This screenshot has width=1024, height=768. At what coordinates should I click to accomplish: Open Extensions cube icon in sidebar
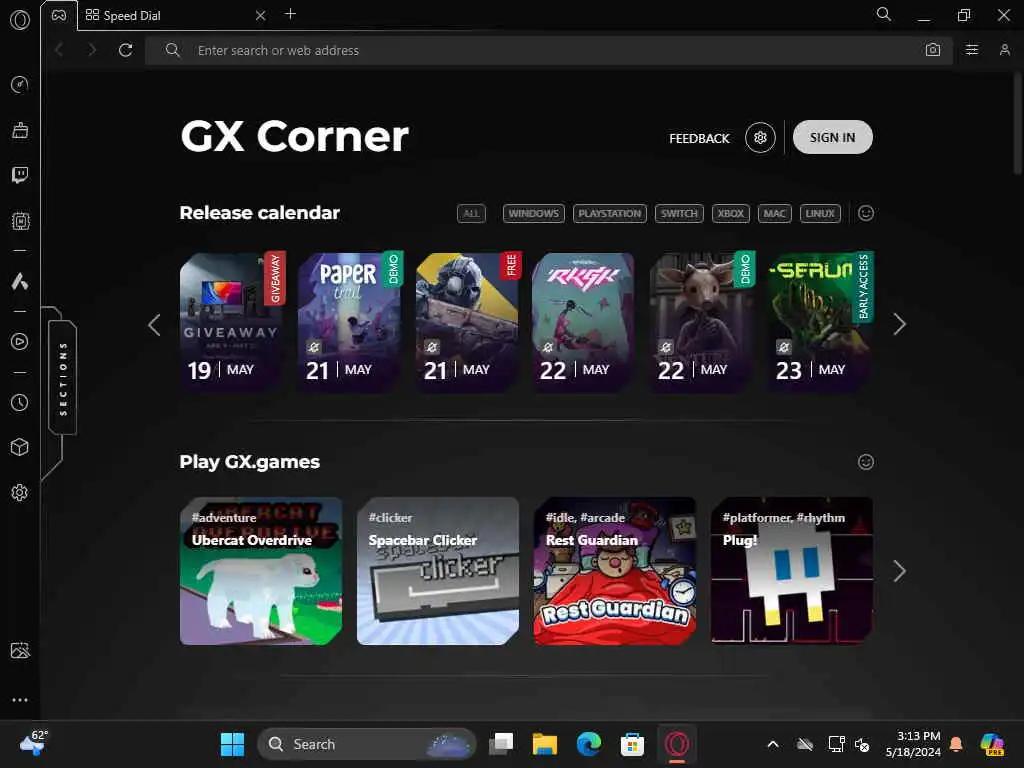point(20,447)
